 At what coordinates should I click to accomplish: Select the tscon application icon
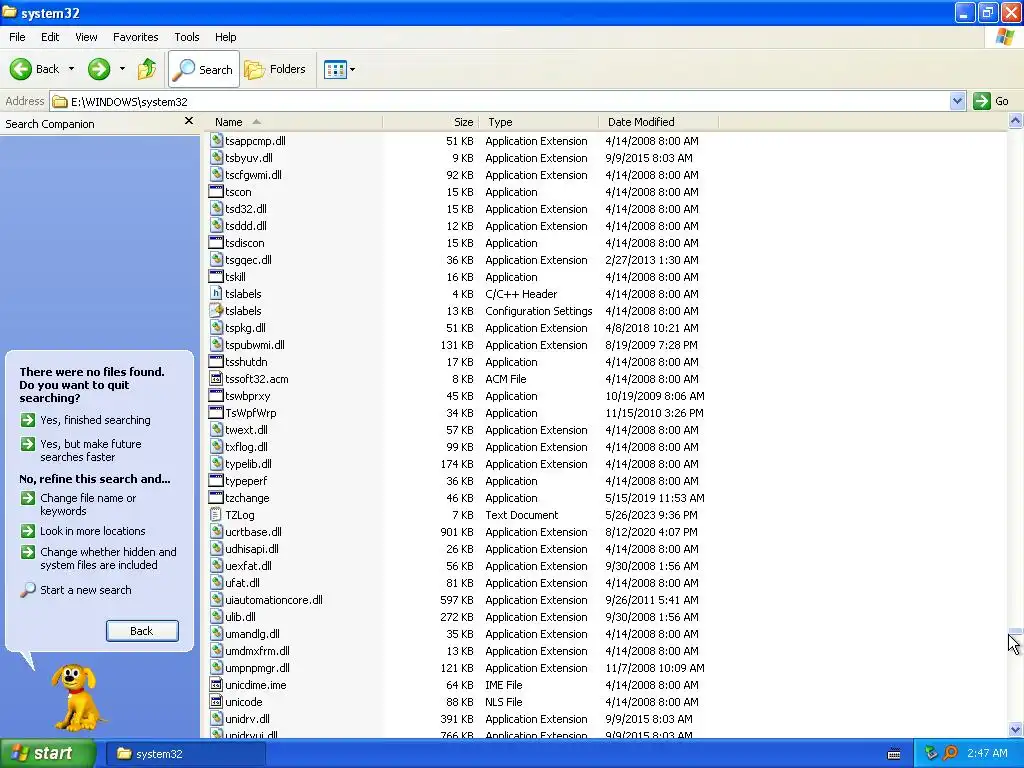(x=216, y=191)
